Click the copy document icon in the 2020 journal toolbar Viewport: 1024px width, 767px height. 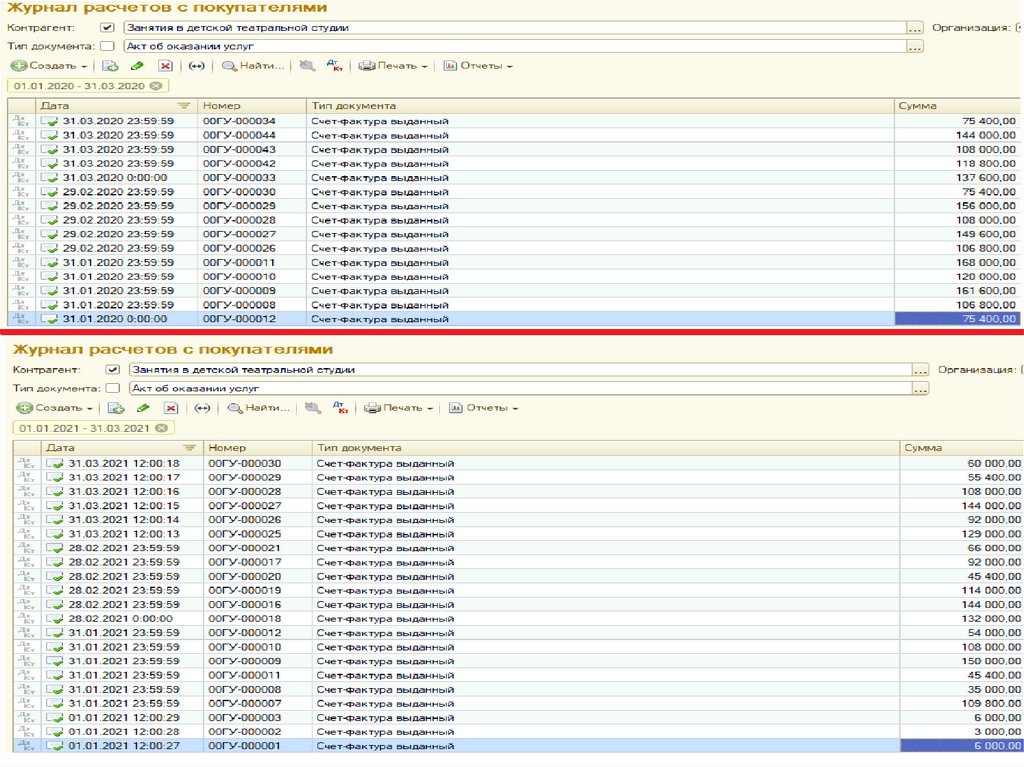[110, 66]
